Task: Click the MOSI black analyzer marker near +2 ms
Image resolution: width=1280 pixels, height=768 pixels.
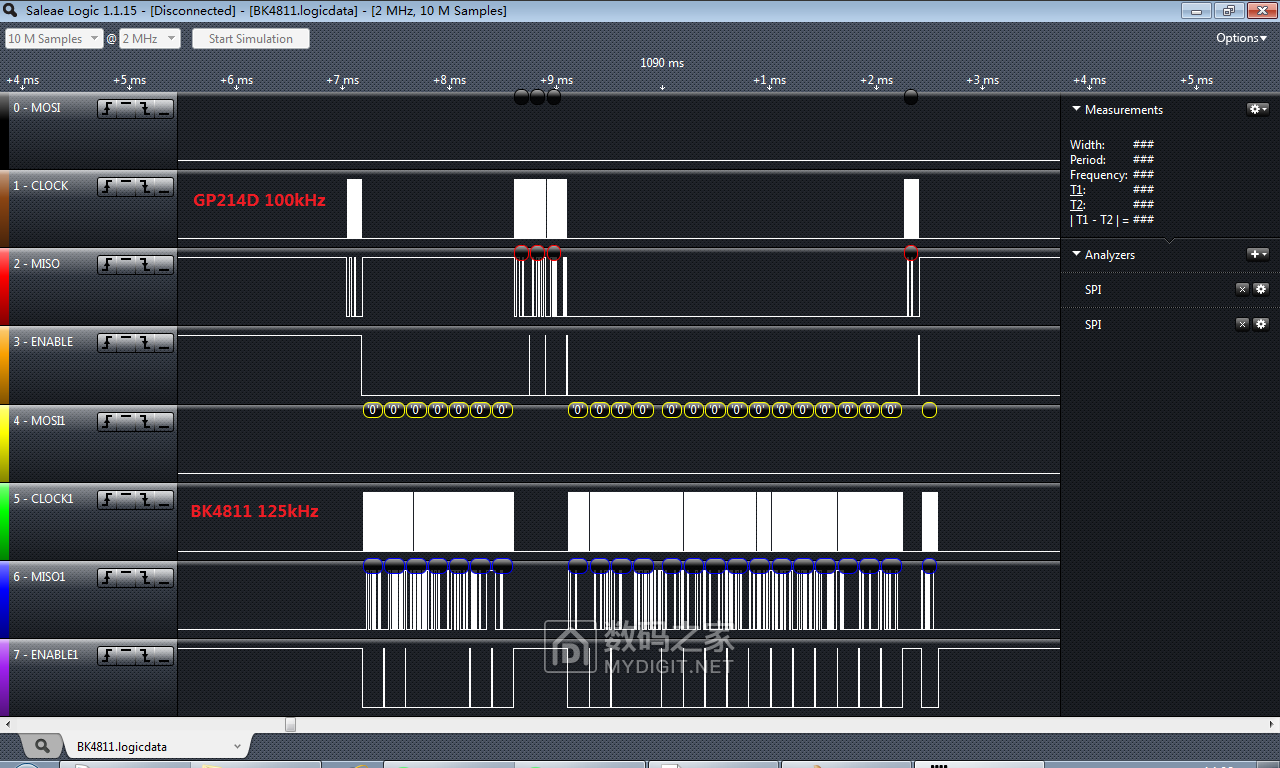Action: pos(910,97)
